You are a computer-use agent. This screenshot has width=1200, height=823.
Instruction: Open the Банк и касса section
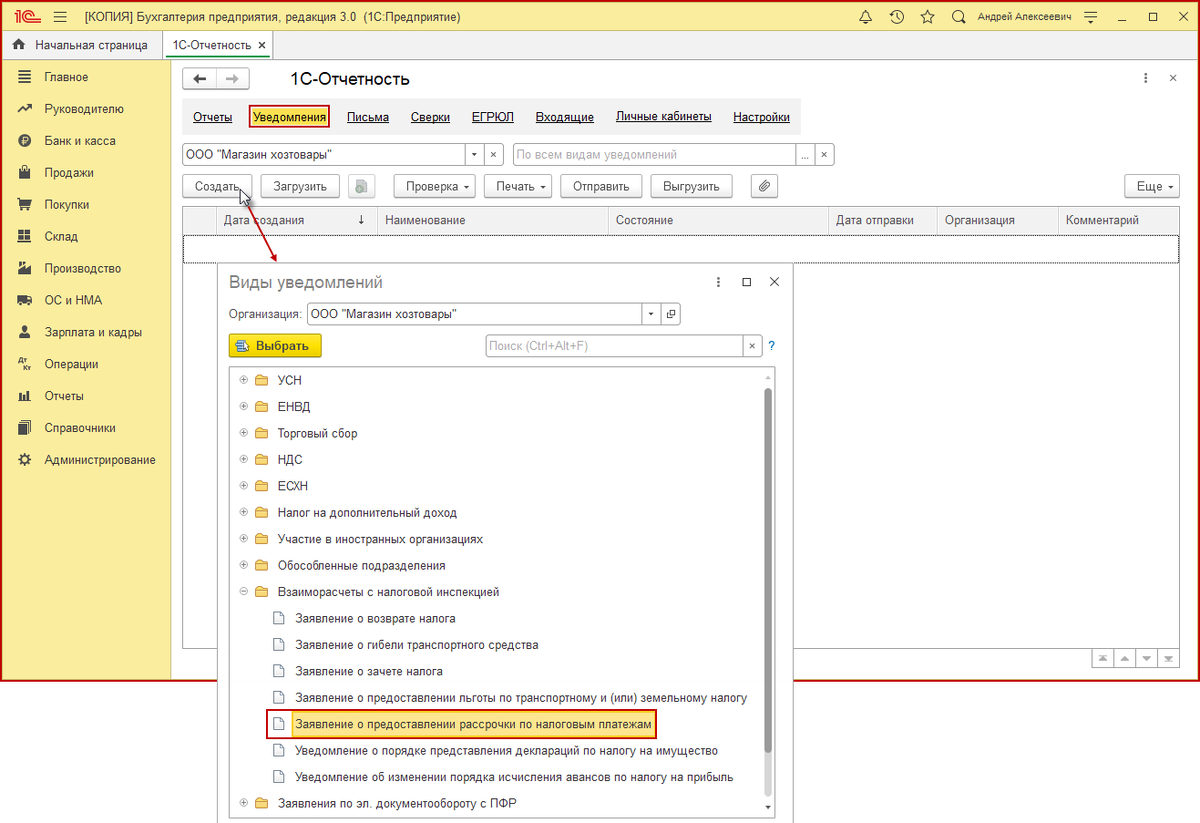(x=79, y=141)
